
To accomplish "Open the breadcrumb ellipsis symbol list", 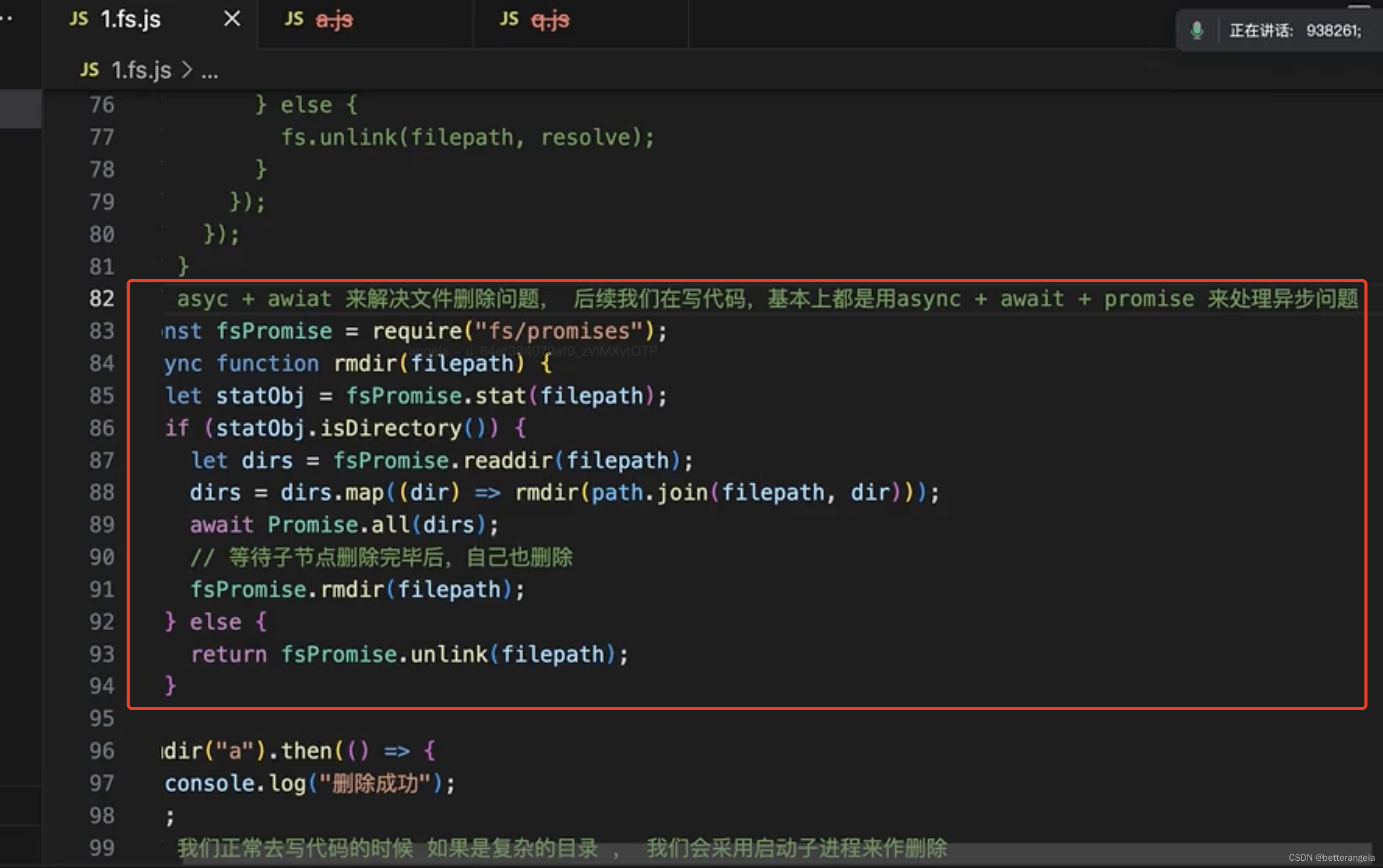I will point(210,72).
